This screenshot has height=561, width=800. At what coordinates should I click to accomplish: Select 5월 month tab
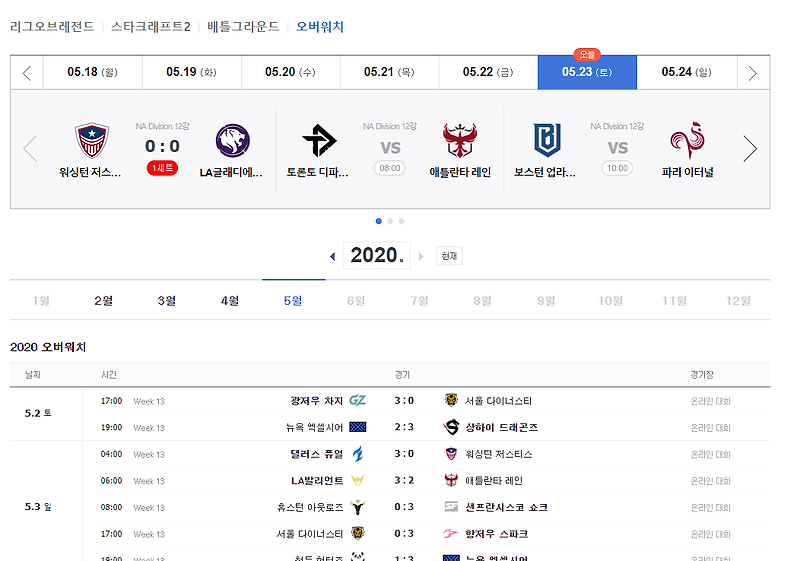pos(293,300)
